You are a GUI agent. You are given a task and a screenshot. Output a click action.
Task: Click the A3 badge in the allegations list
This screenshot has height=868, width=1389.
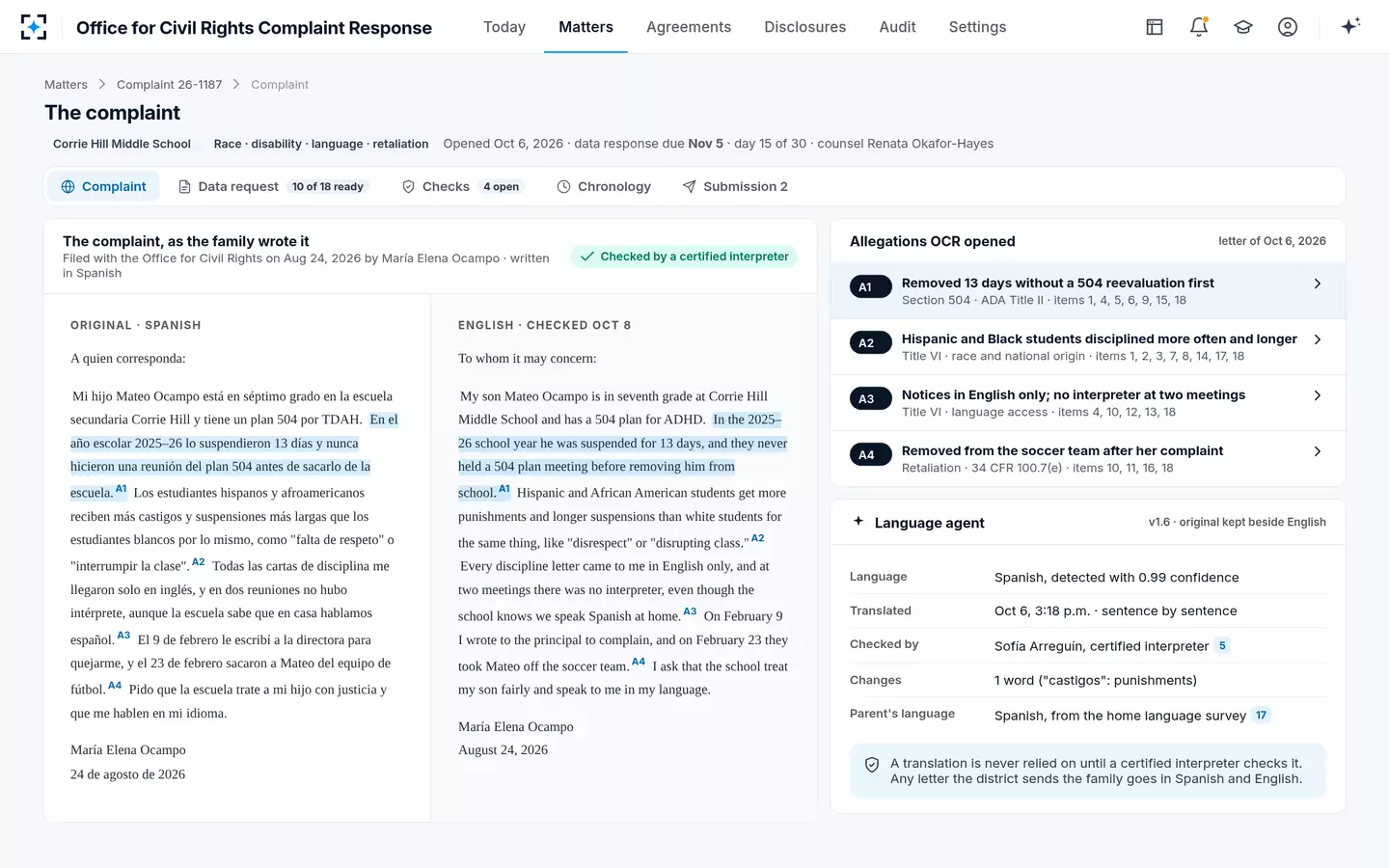point(870,399)
